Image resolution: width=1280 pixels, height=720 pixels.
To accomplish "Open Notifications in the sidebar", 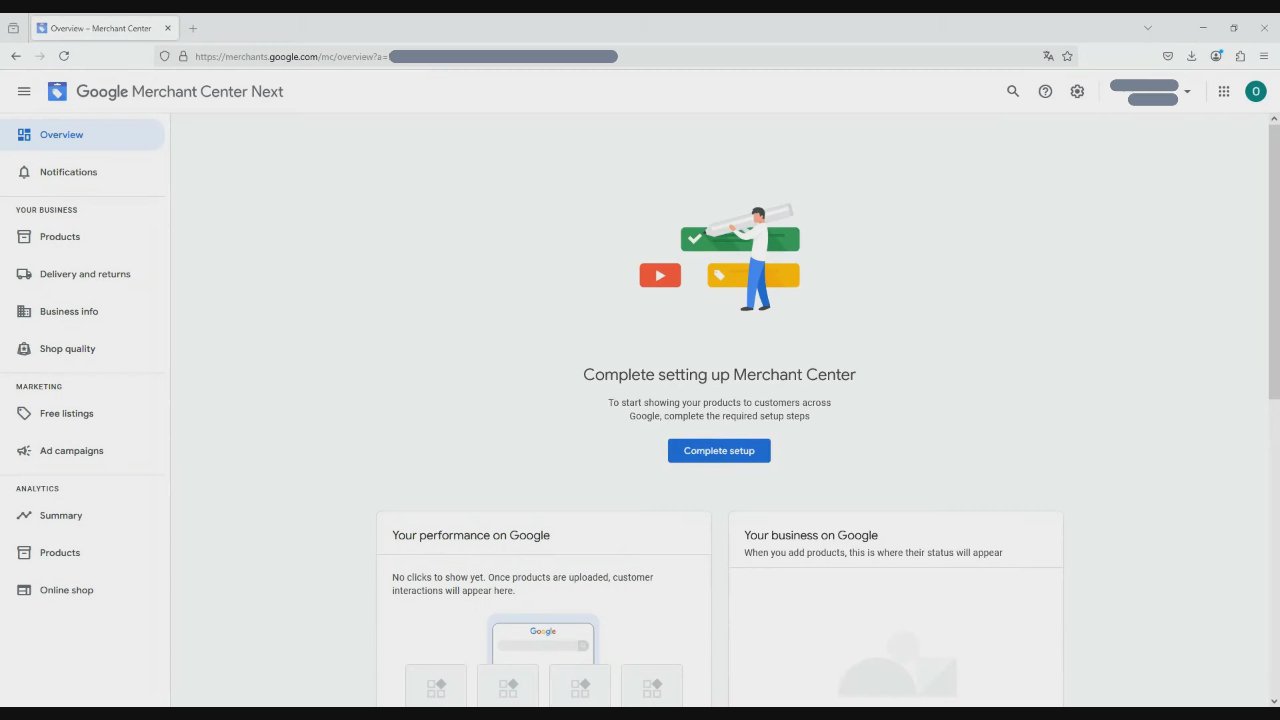I will (x=83, y=172).
